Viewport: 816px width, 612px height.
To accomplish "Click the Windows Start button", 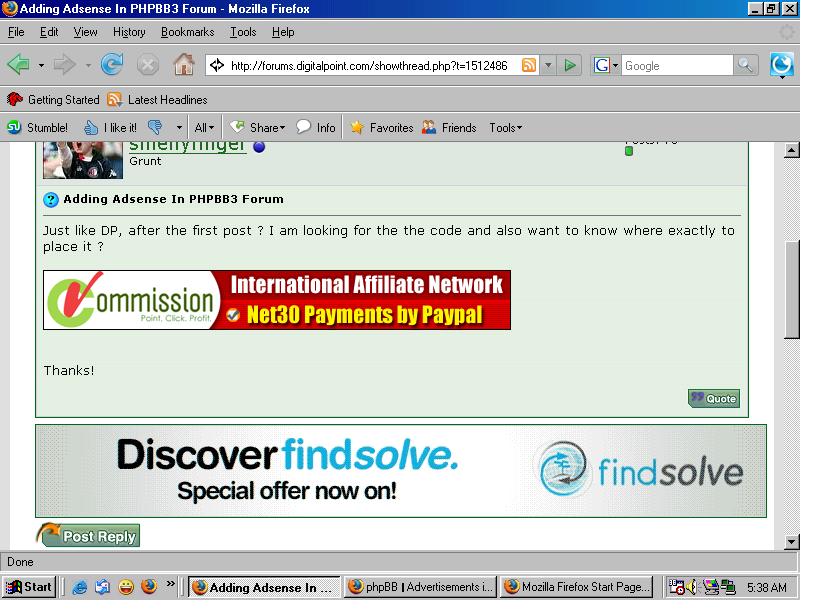I will point(29,587).
